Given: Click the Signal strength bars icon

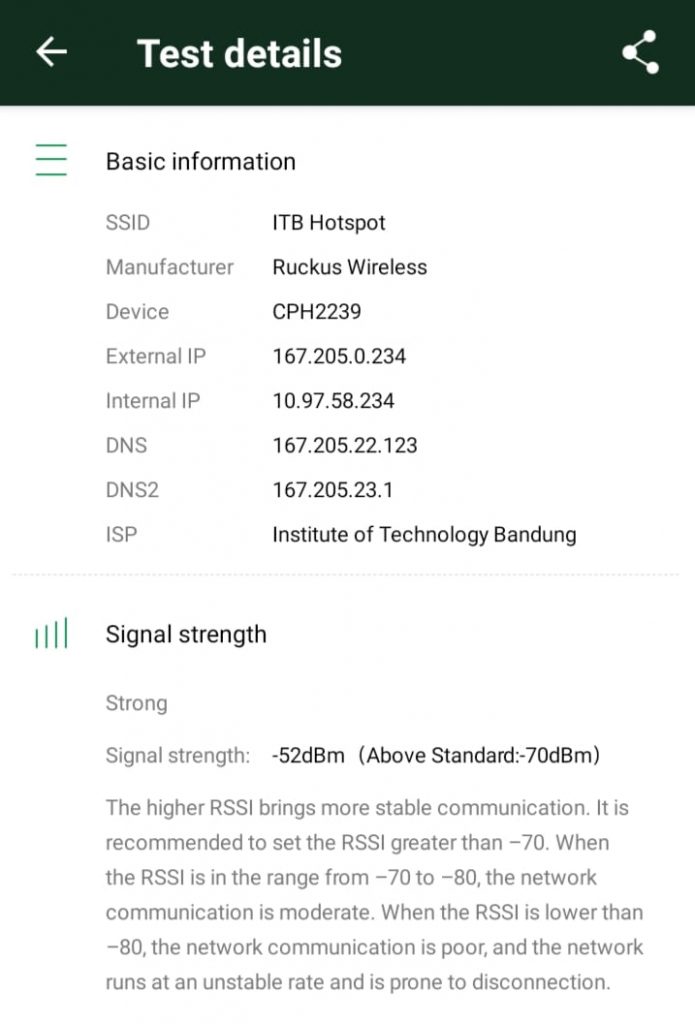Looking at the screenshot, I should (51, 633).
